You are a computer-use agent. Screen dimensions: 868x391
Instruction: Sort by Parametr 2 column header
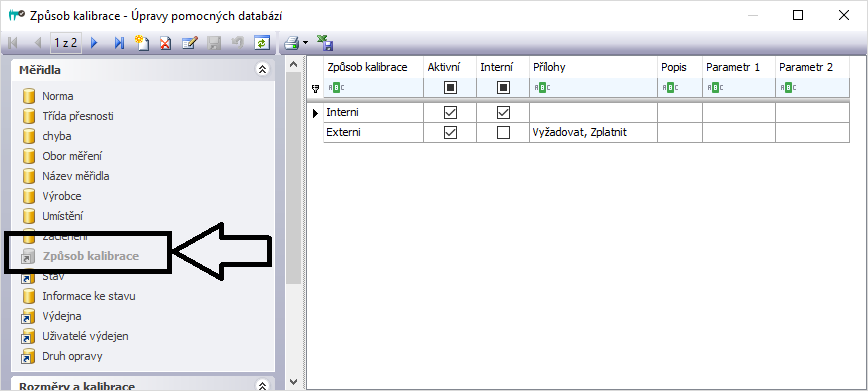click(812, 68)
